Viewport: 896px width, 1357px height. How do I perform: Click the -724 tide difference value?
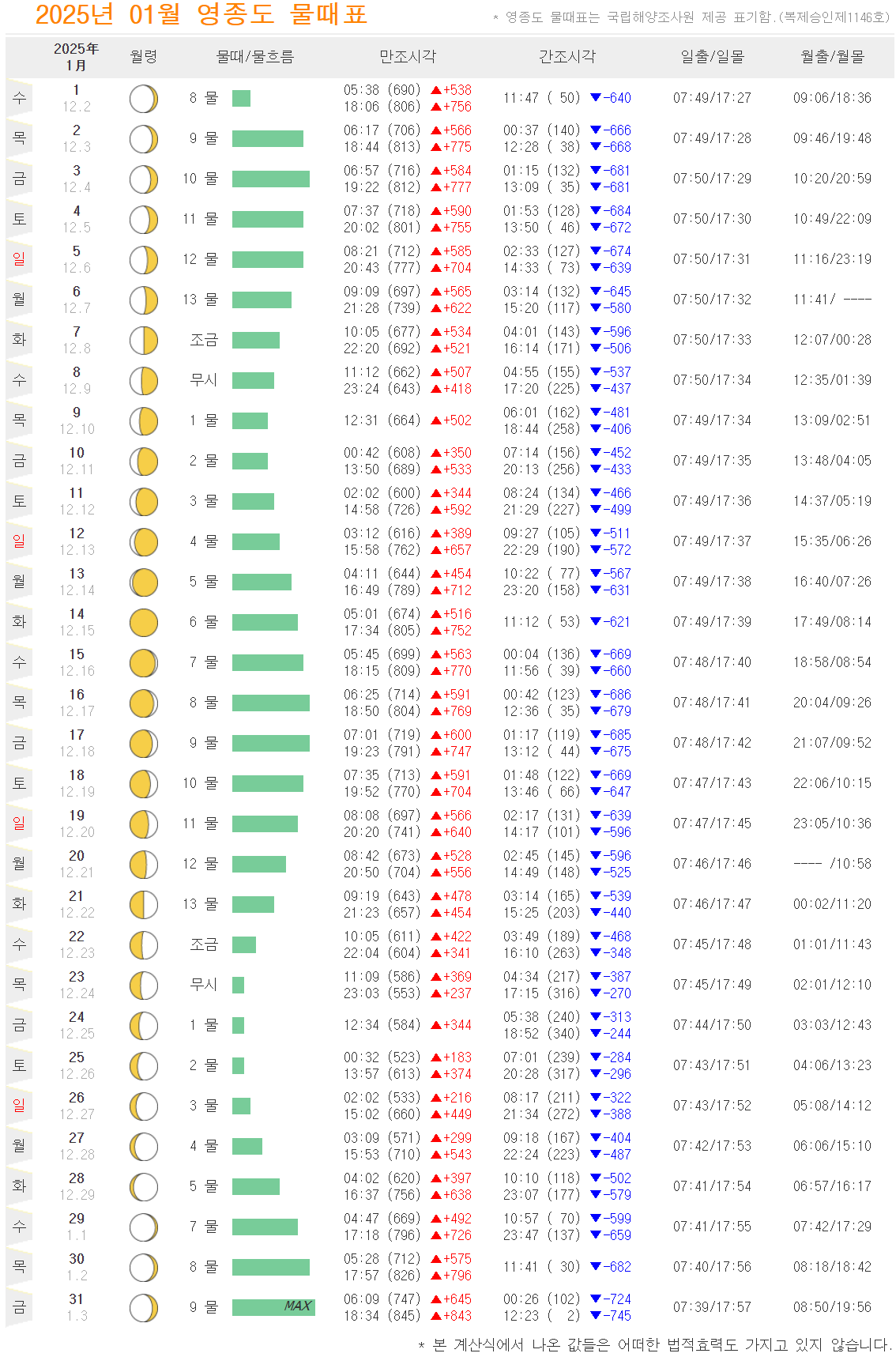617,1299
